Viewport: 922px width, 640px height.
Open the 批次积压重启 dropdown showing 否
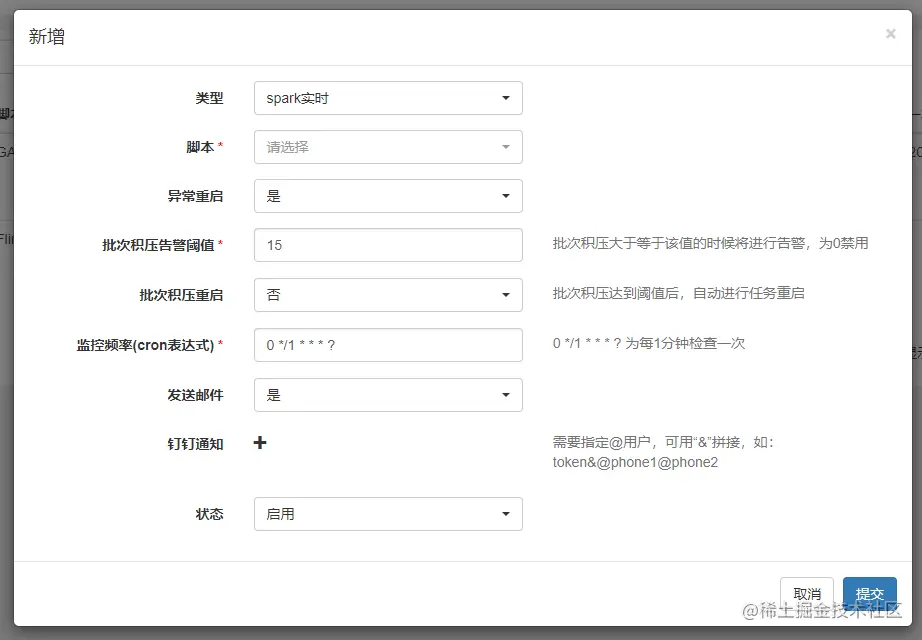[388, 295]
